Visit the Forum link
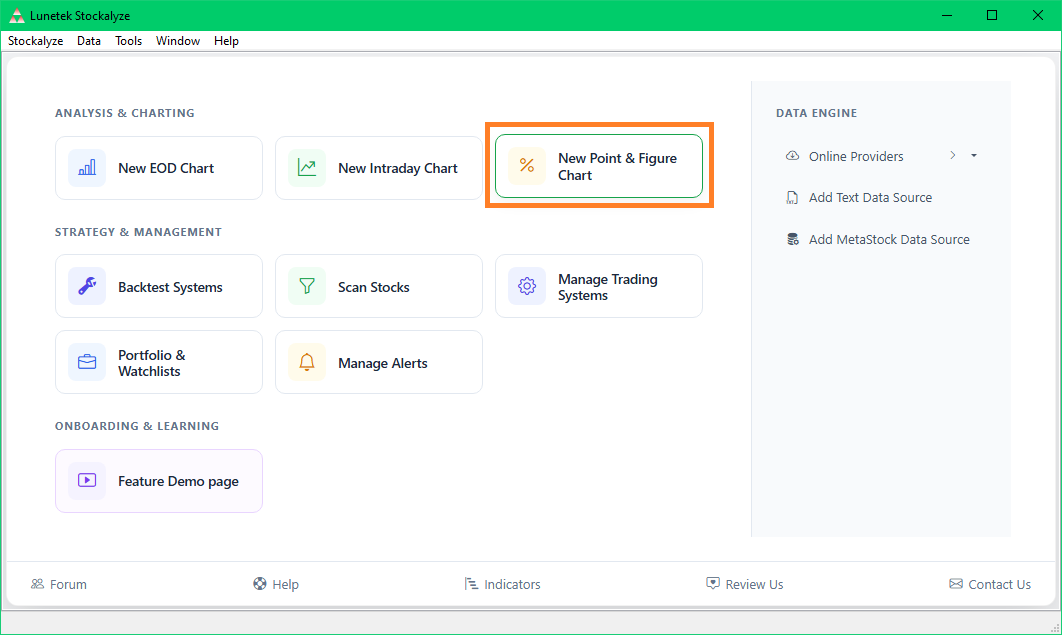Screen dimensions: 1062x635 pos(68,584)
